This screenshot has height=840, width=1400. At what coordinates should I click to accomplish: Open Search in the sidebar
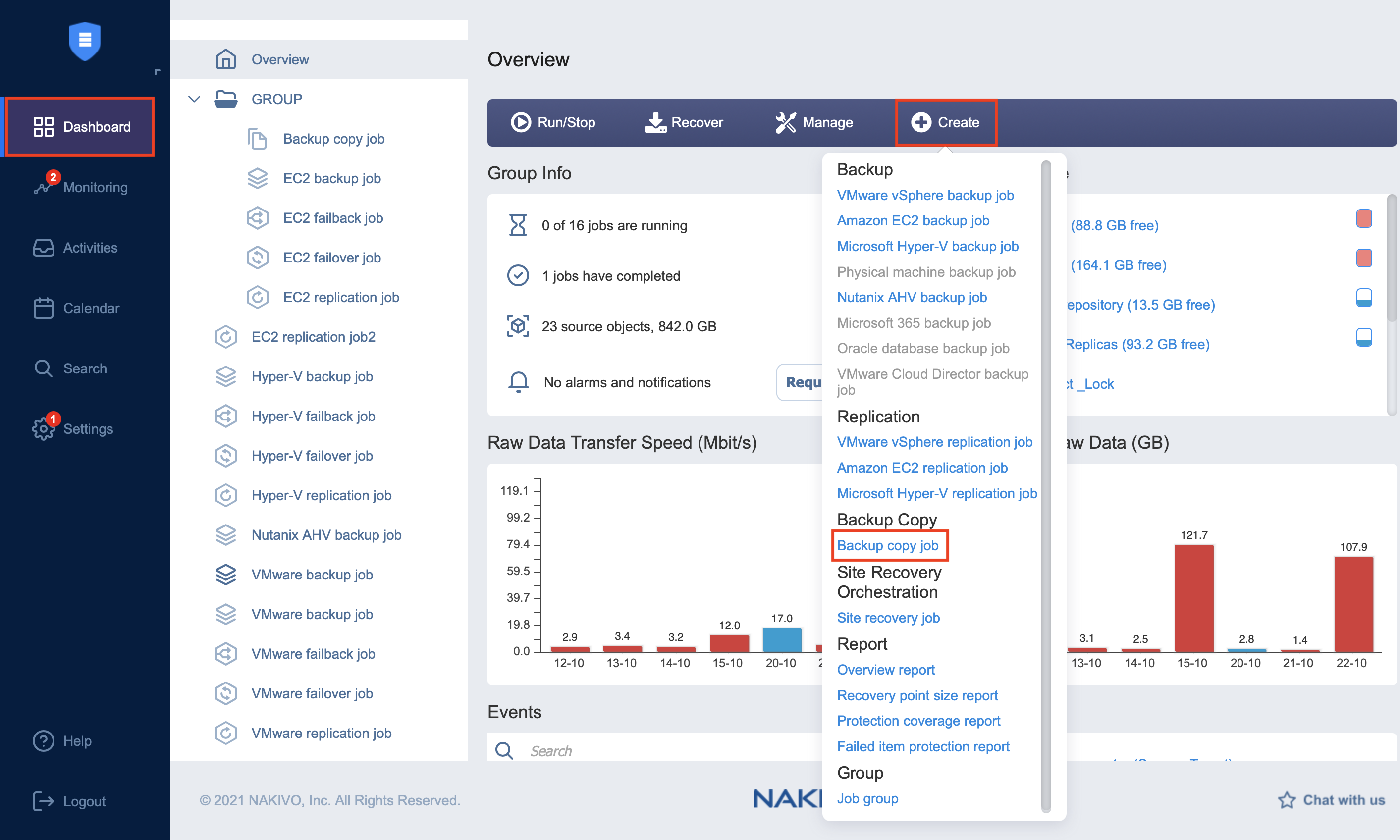click(70, 368)
